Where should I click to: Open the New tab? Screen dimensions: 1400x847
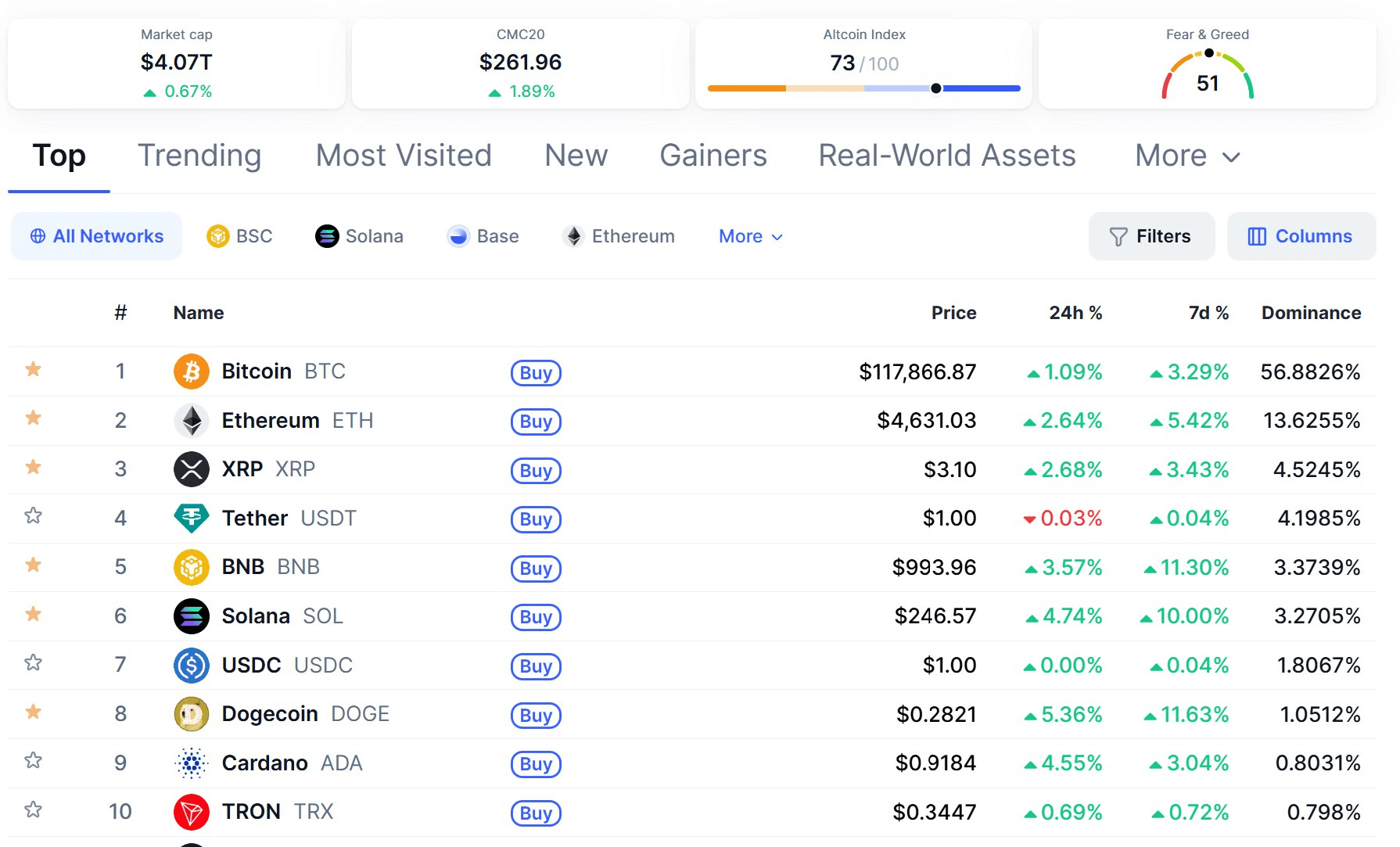pos(576,156)
